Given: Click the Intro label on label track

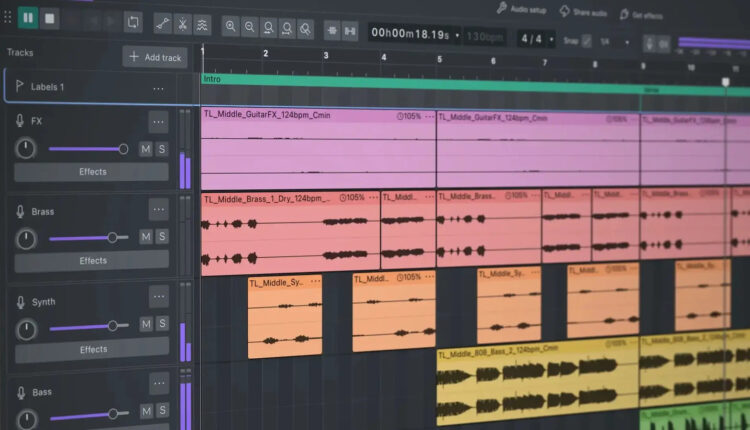Looking at the screenshot, I should tap(212, 79).
